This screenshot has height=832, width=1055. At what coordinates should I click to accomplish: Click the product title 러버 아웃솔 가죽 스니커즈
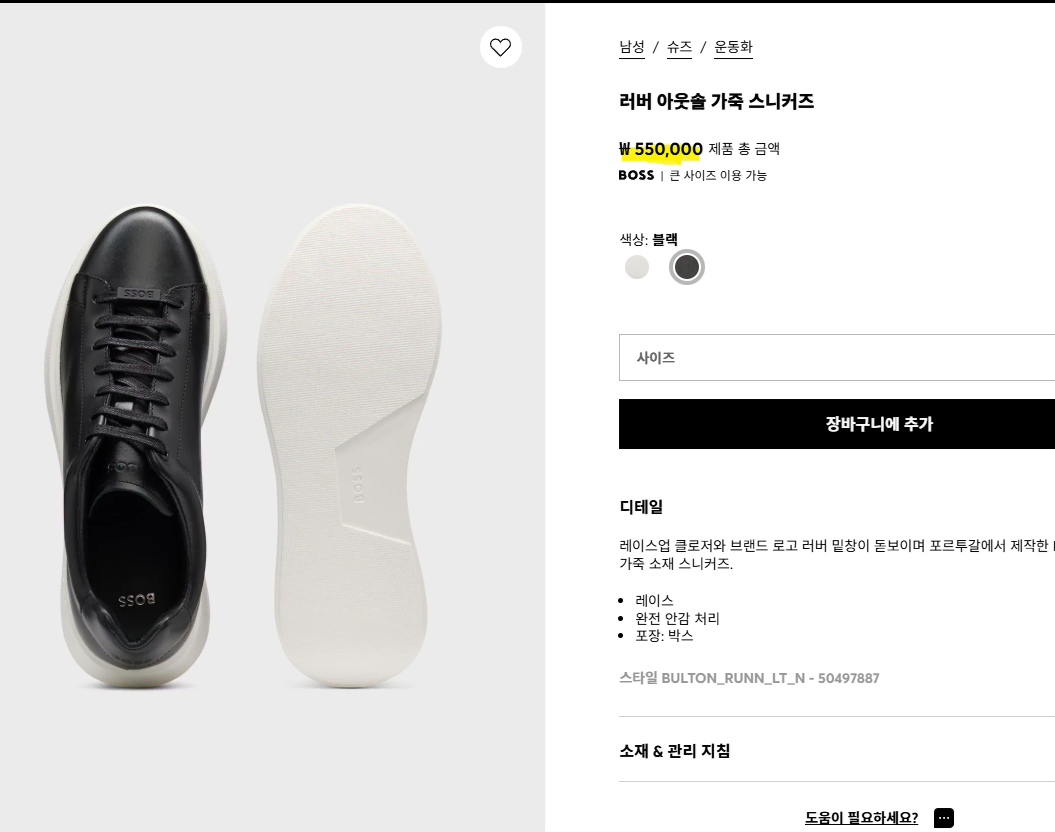(717, 102)
